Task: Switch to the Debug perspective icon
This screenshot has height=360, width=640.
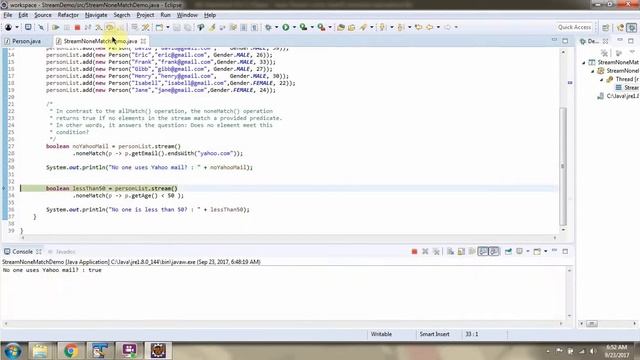Action: (632, 27)
